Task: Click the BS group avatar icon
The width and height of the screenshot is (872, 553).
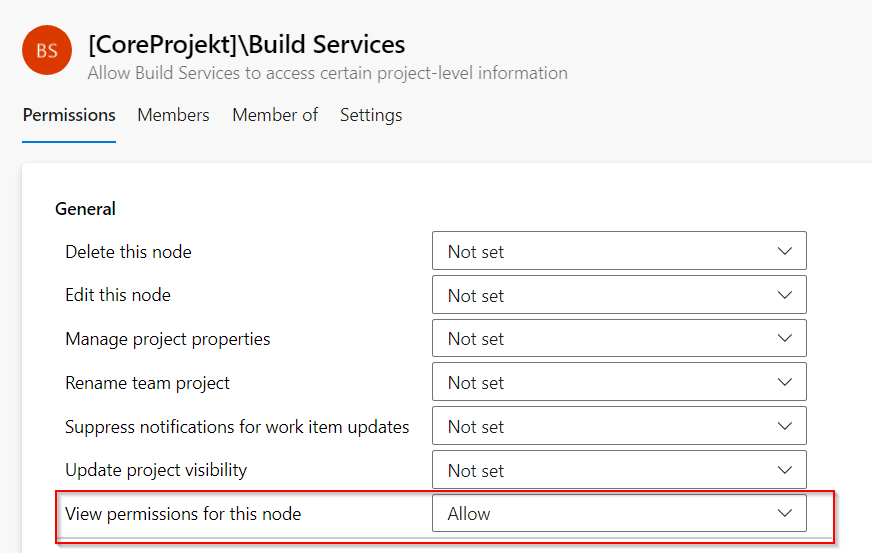Action: pyautogui.click(x=46, y=51)
